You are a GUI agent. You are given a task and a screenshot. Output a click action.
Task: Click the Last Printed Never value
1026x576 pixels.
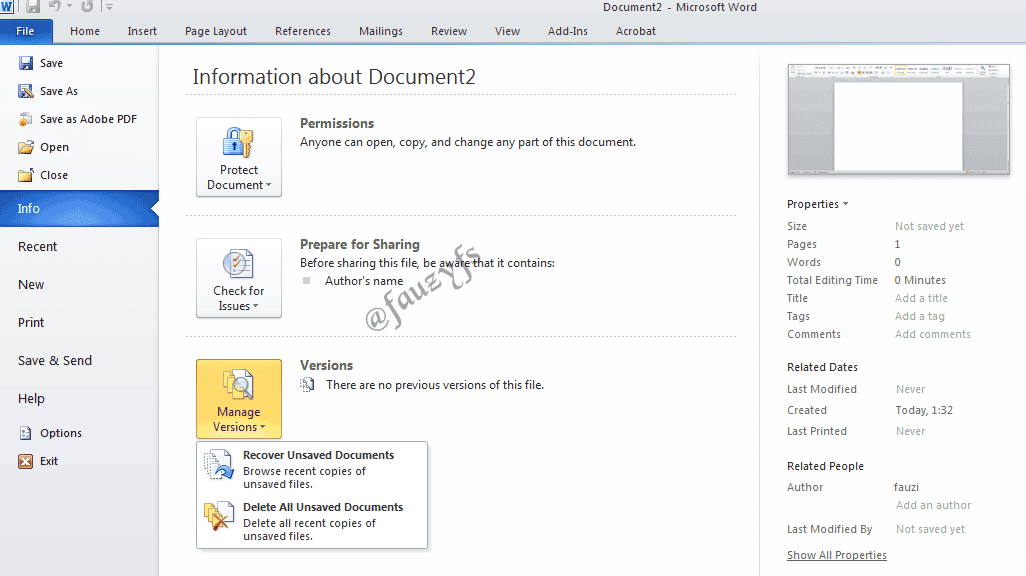910,431
